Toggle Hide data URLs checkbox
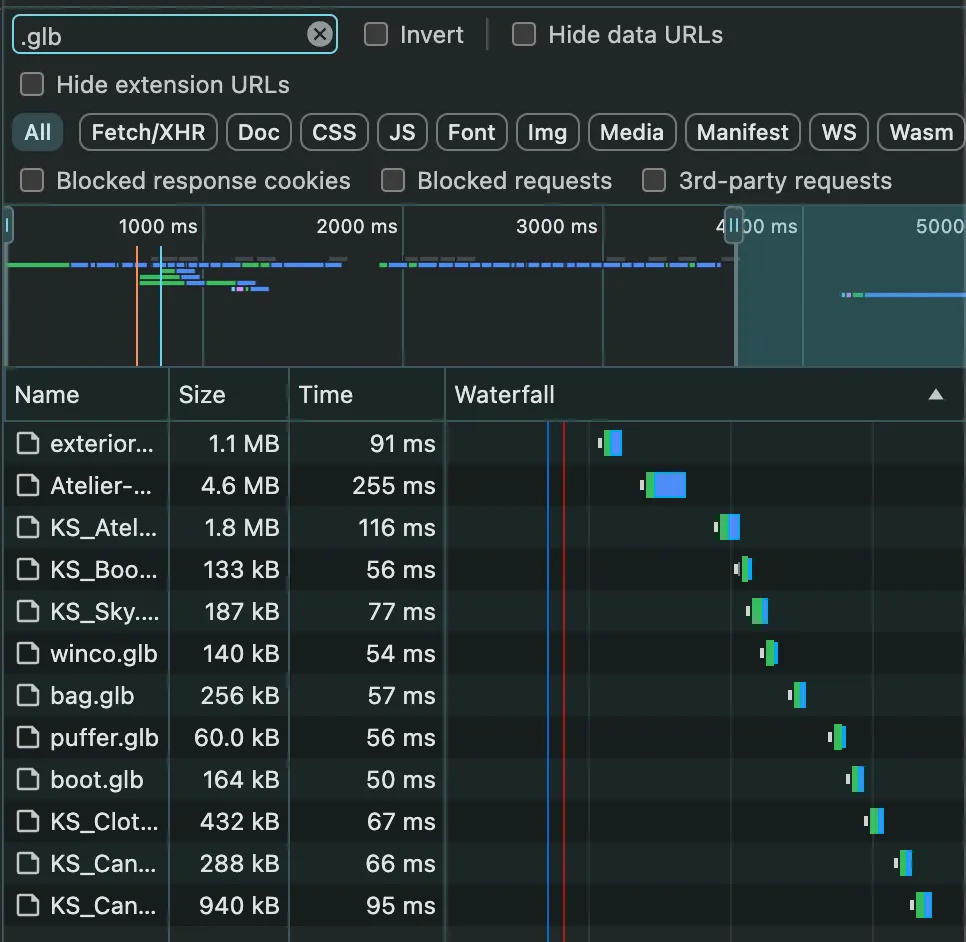The height and width of the screenshot is (942, 966). pos(524,35)
